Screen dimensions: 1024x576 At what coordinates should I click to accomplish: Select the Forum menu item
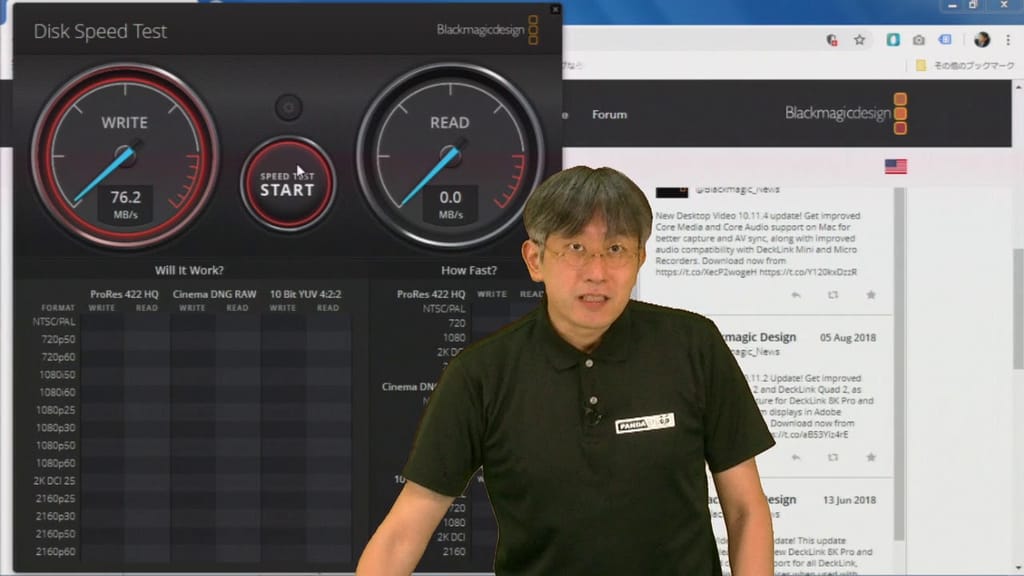coord(610,114)
